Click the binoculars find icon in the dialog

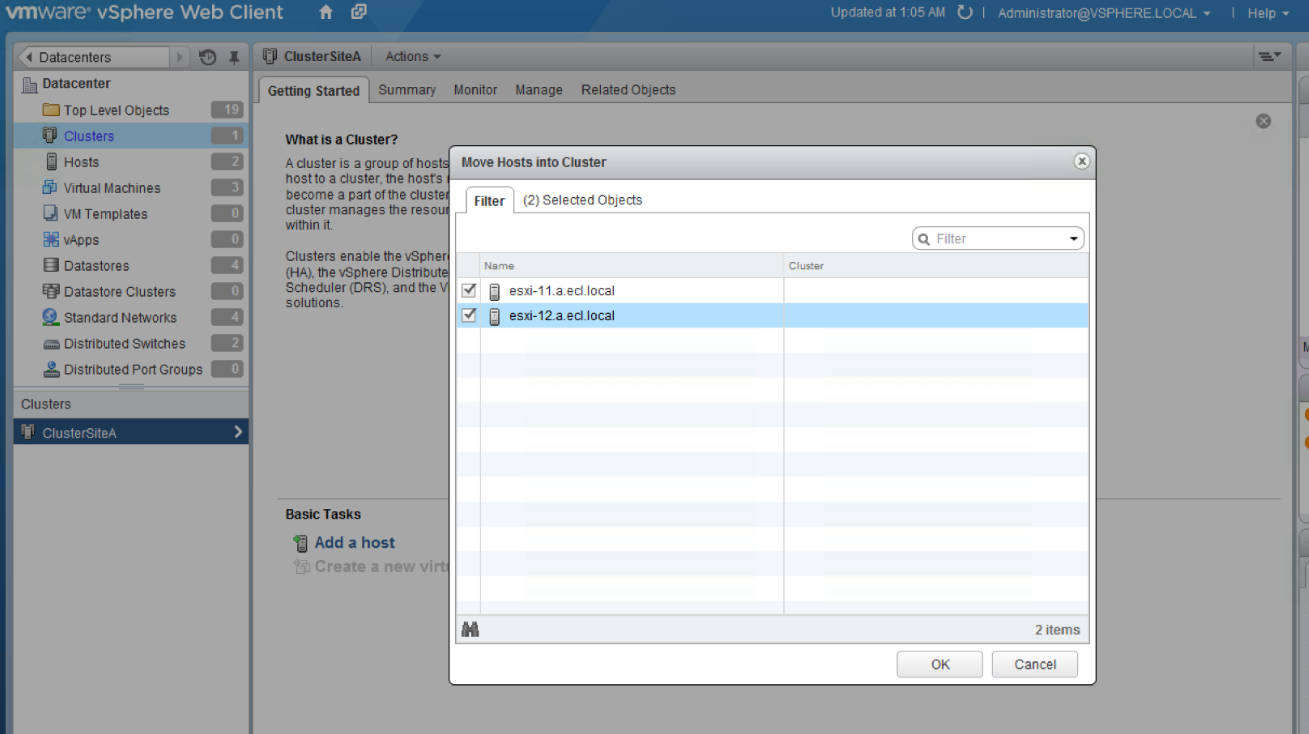(x=470, y=630)
